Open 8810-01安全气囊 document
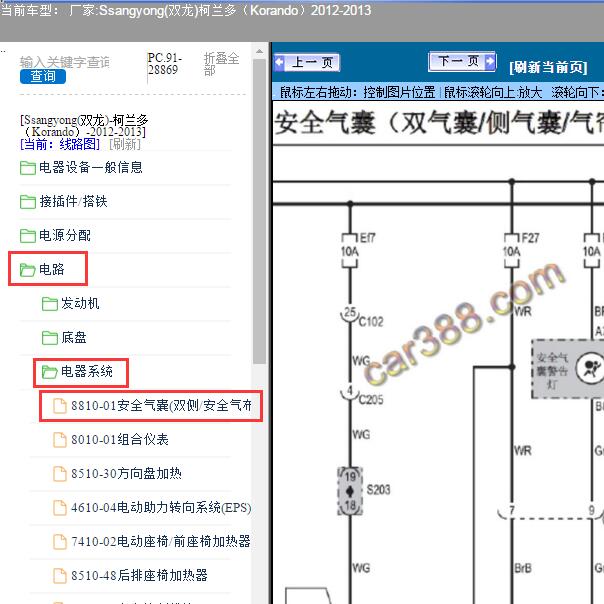604x604 pixels. pos(152,406)
